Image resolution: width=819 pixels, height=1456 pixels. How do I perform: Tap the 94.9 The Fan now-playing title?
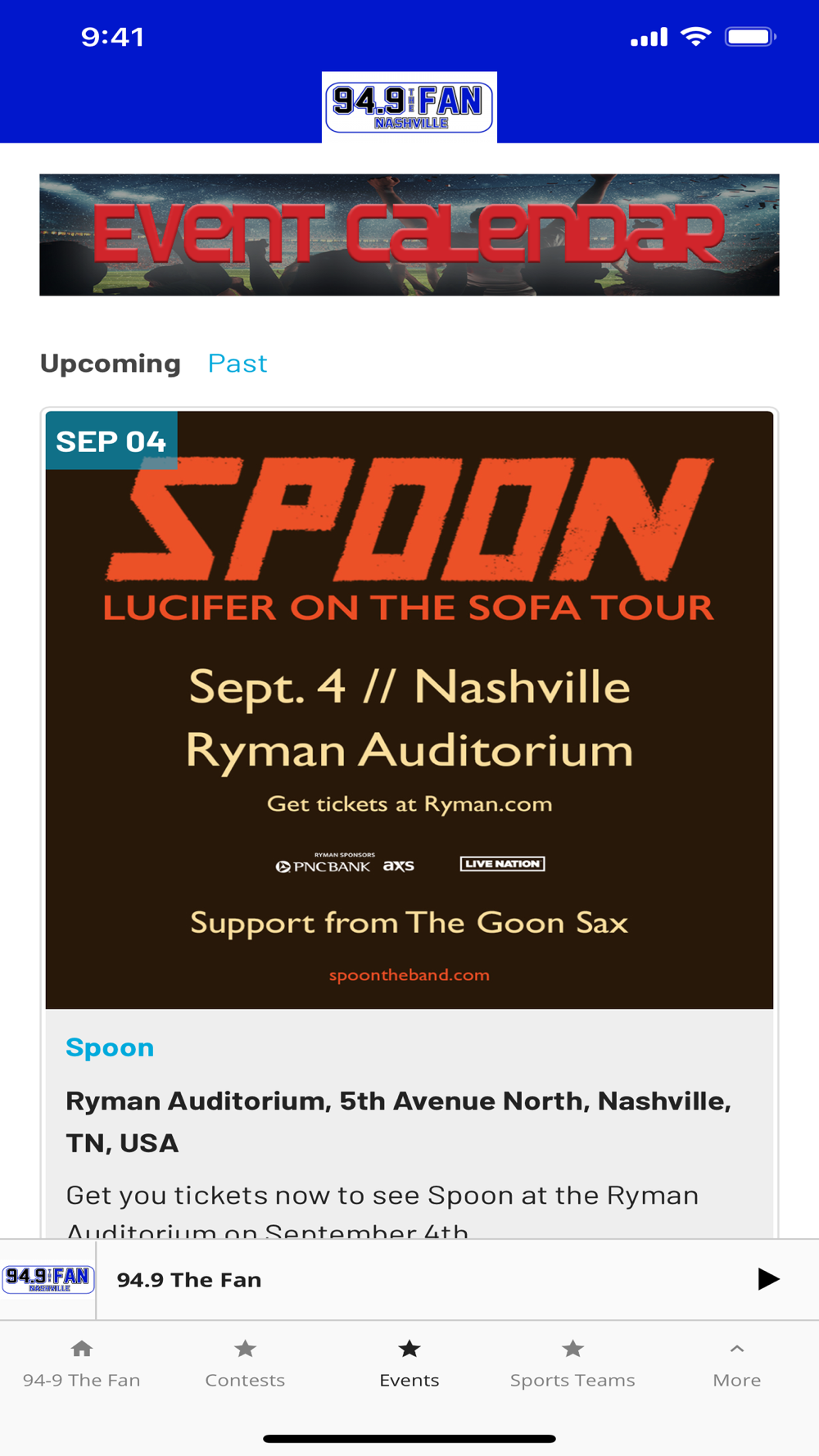pos(189,1280)
